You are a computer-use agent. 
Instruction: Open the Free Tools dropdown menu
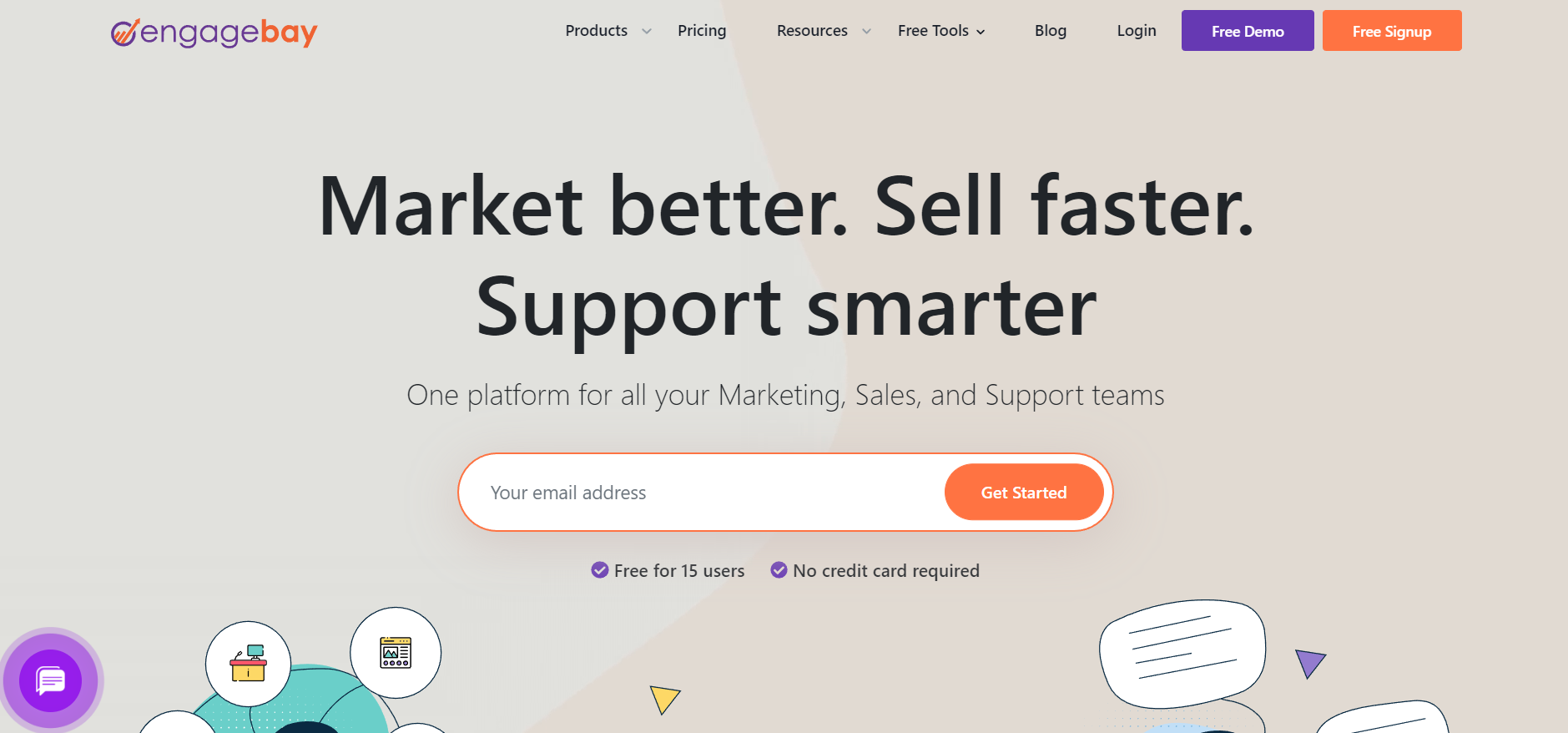[x=941, y=31]
